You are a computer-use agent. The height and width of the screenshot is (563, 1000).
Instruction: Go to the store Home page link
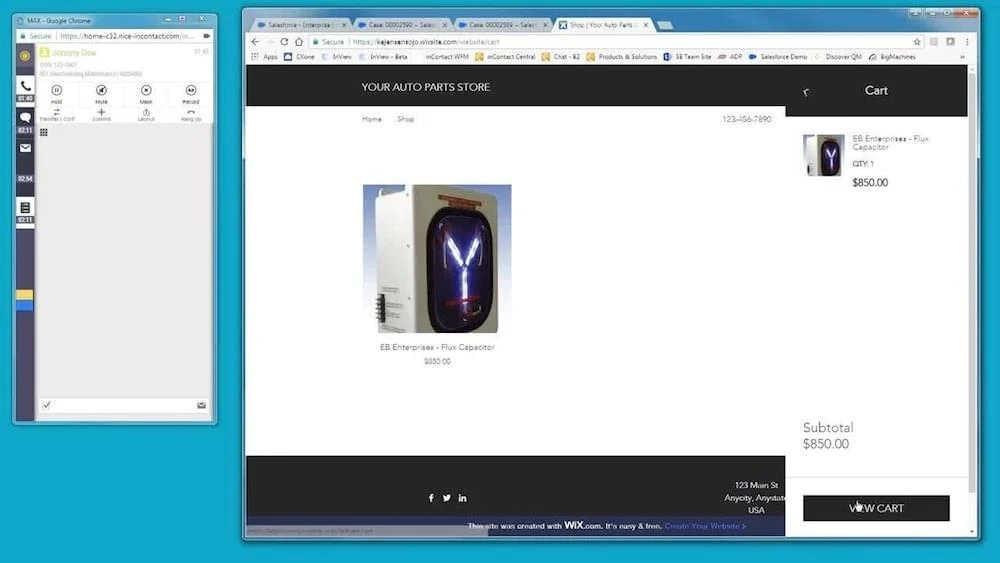click(x=372, y=119)
